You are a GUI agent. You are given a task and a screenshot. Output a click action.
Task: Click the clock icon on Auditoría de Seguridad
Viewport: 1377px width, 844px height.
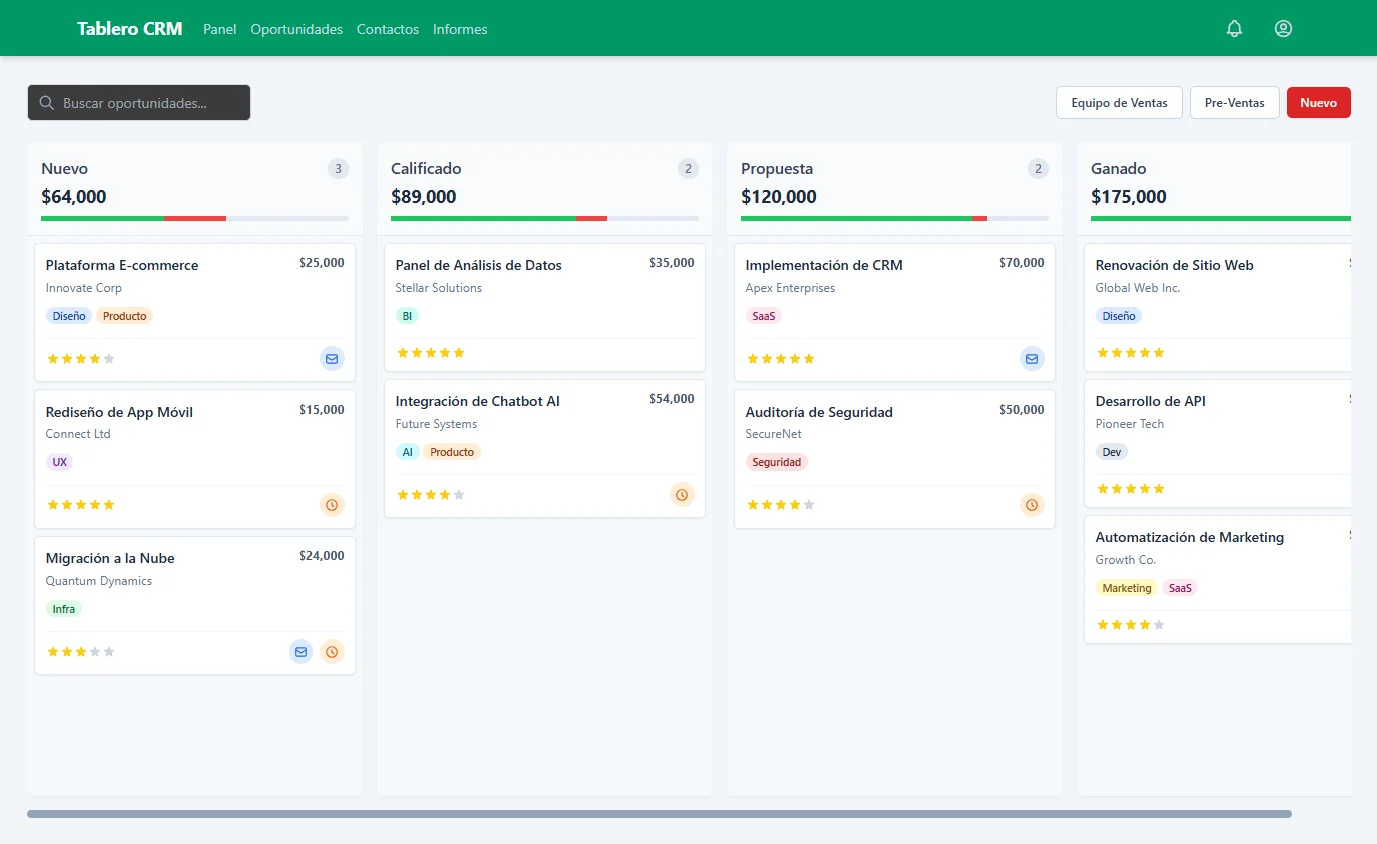coord(1031,505)
